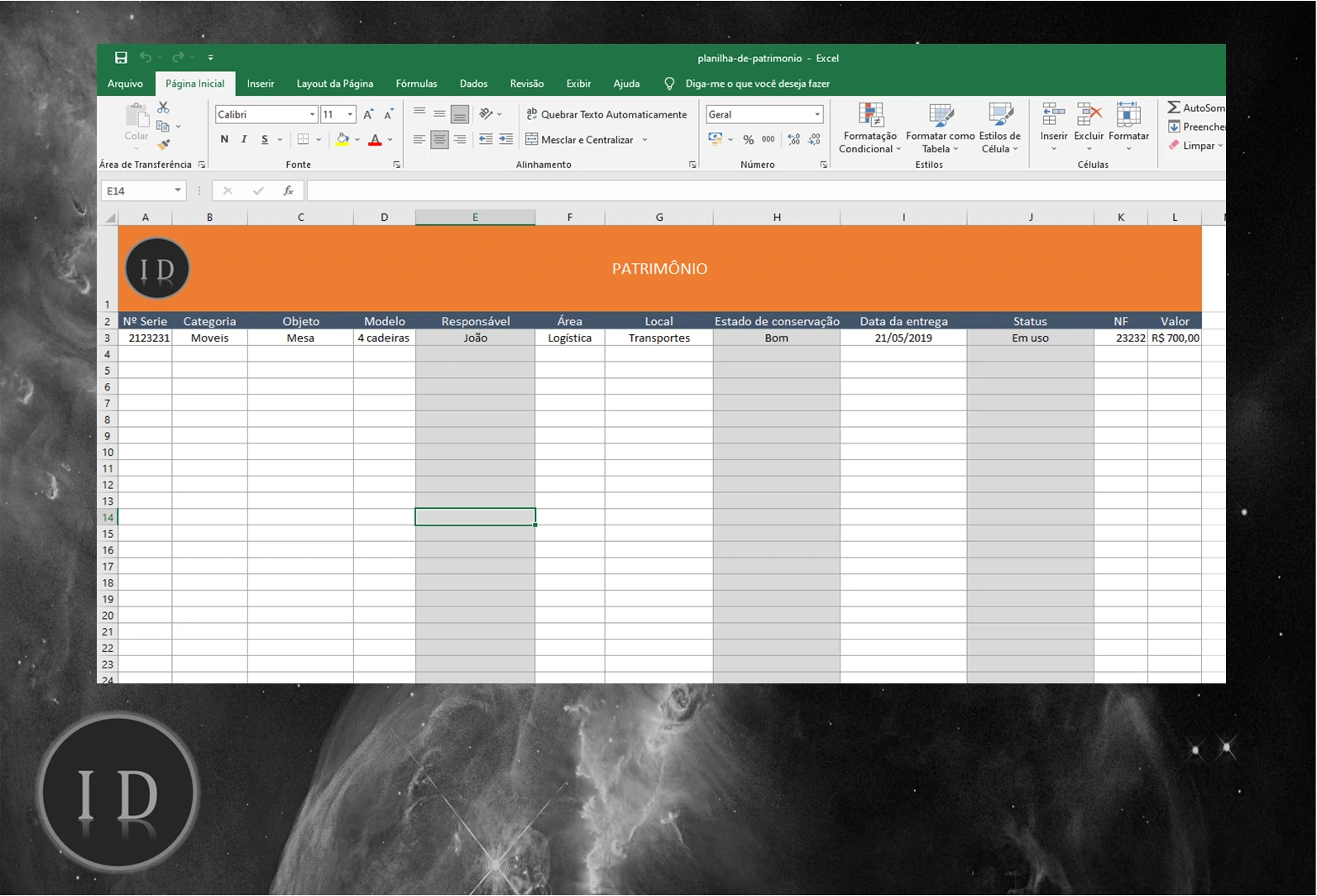Click the Increase Font Size icon
1317x896 pixels.
tap(368, 114)
